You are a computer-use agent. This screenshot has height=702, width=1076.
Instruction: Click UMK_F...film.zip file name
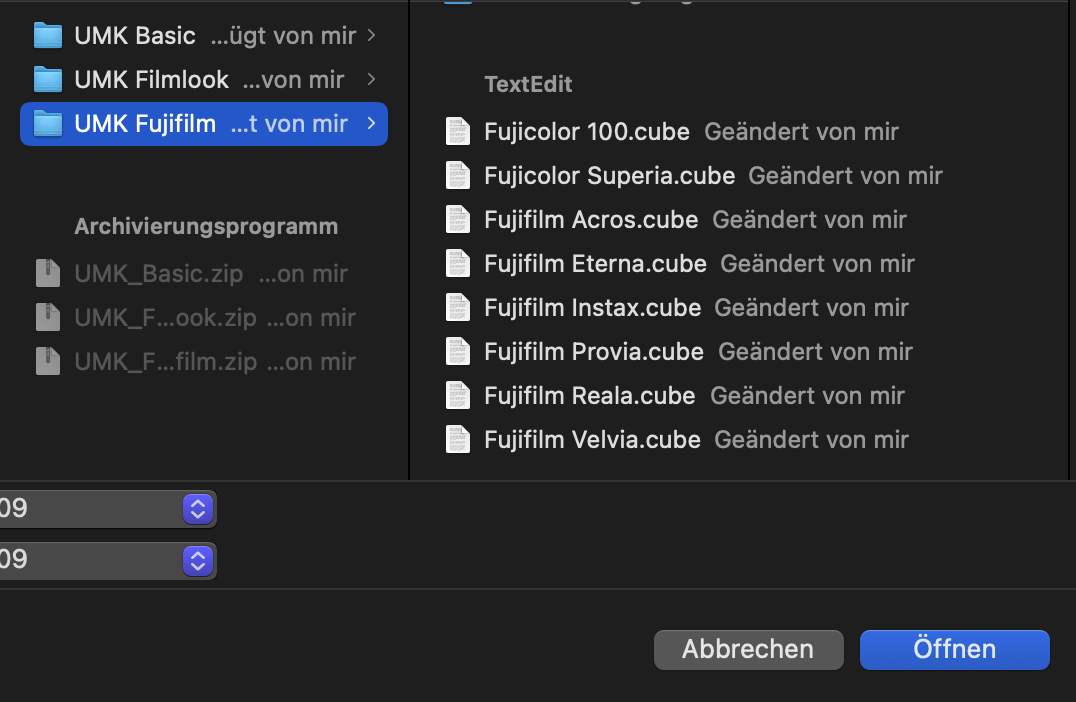pos(165,362)
